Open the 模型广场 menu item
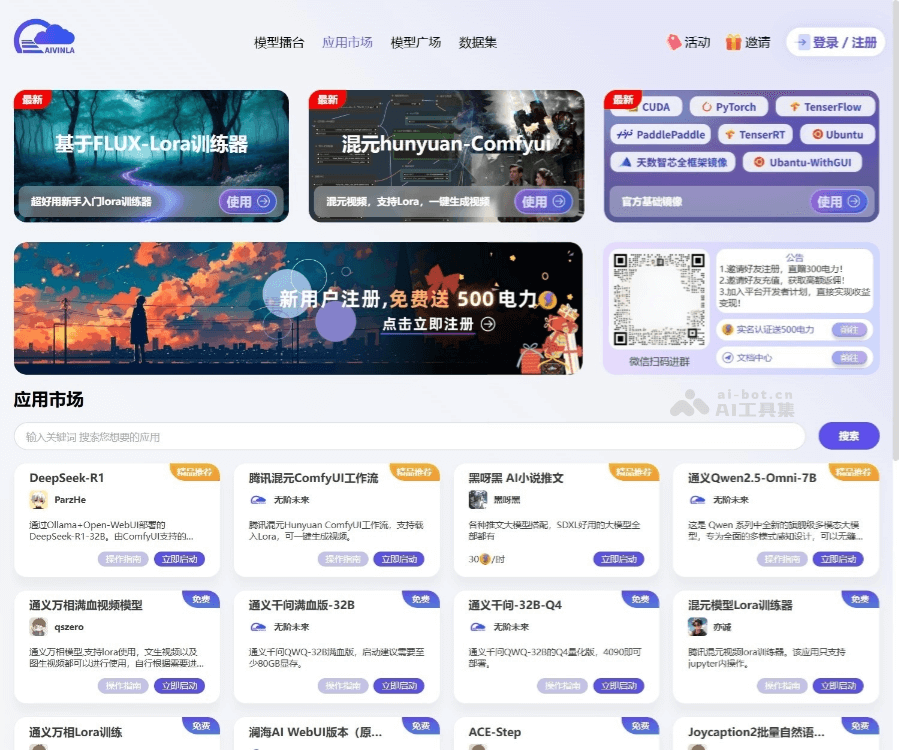 pyautogui.click(x=415, y=43)
